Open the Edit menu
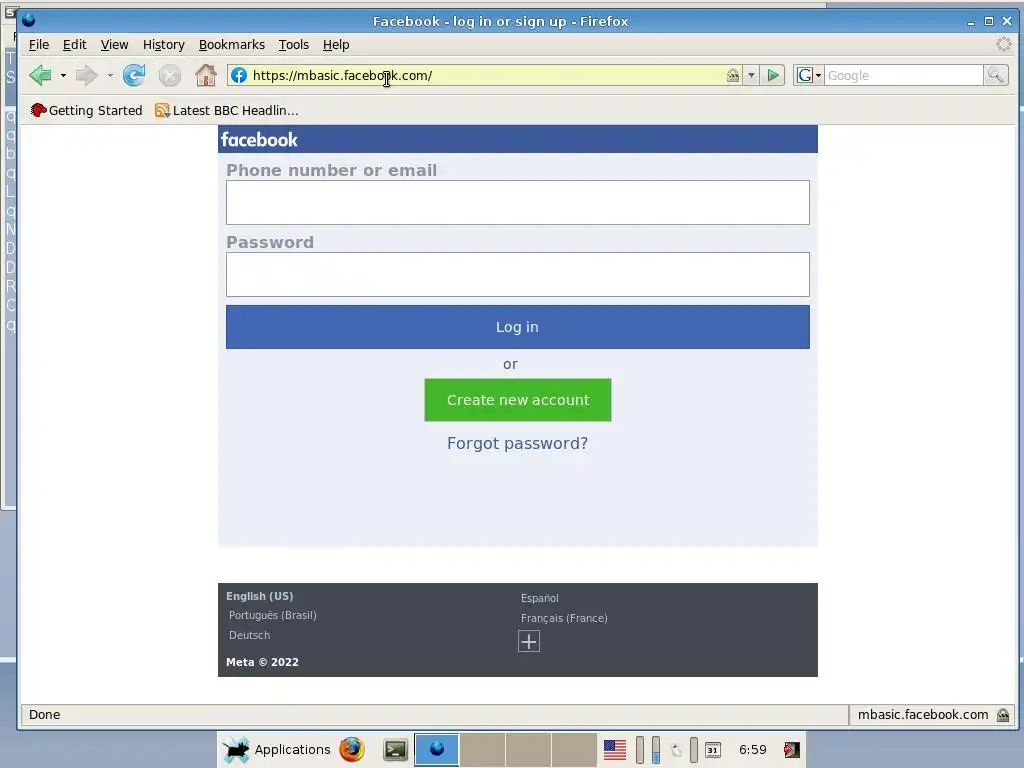Image resolution: width=1024 pixels, height=768 pixels. click(x=74, y=44)
